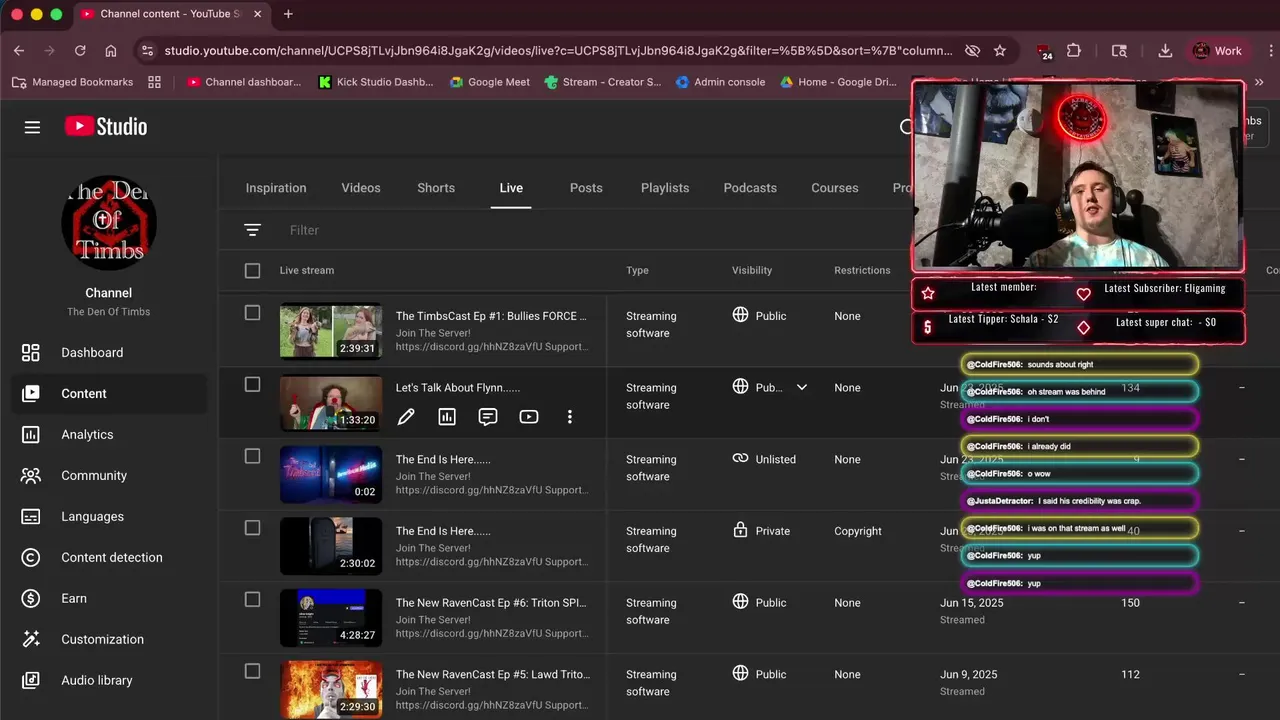Switch to the Courses tab

835,188
